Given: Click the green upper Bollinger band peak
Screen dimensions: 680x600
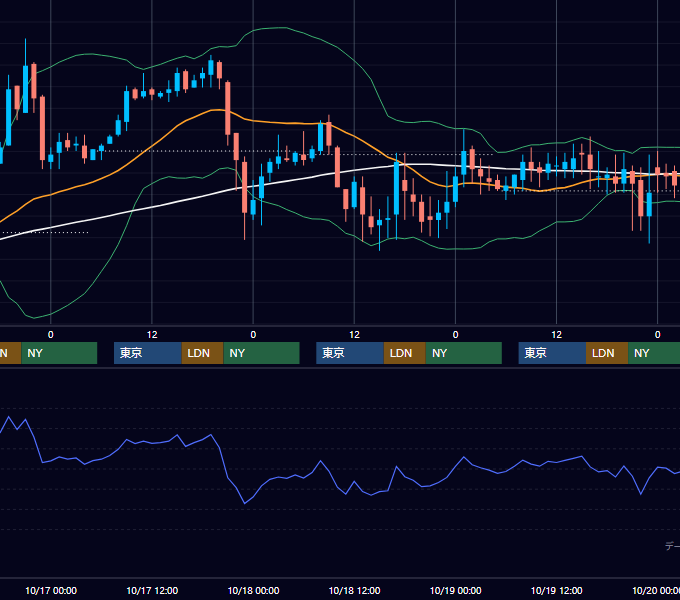Looking at the screenshot, I should point(278,28).
